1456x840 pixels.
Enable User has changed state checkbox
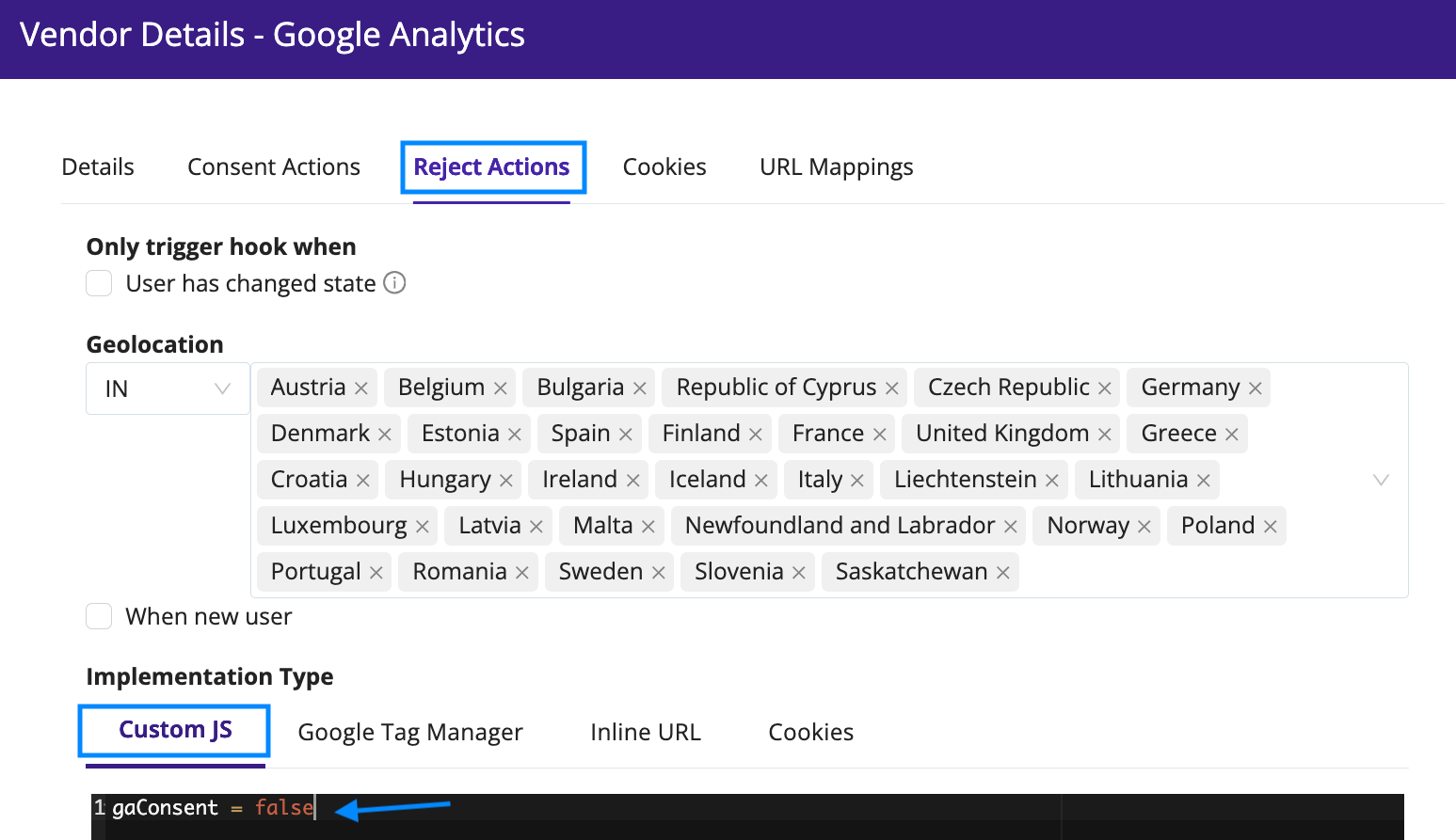pos(99,283)
